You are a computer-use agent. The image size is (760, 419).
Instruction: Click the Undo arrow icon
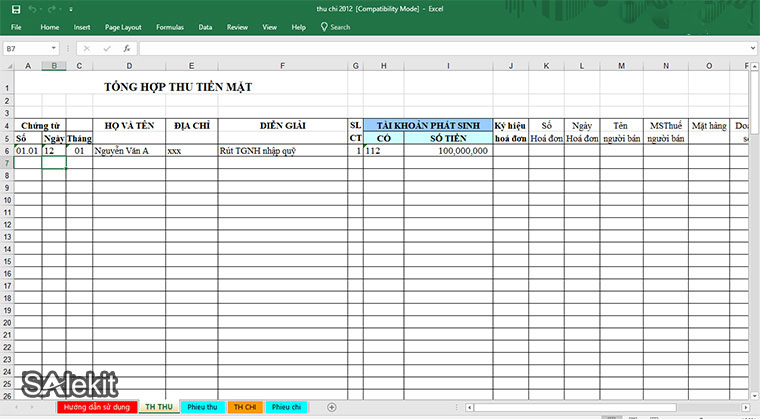(x=34, y=9)
